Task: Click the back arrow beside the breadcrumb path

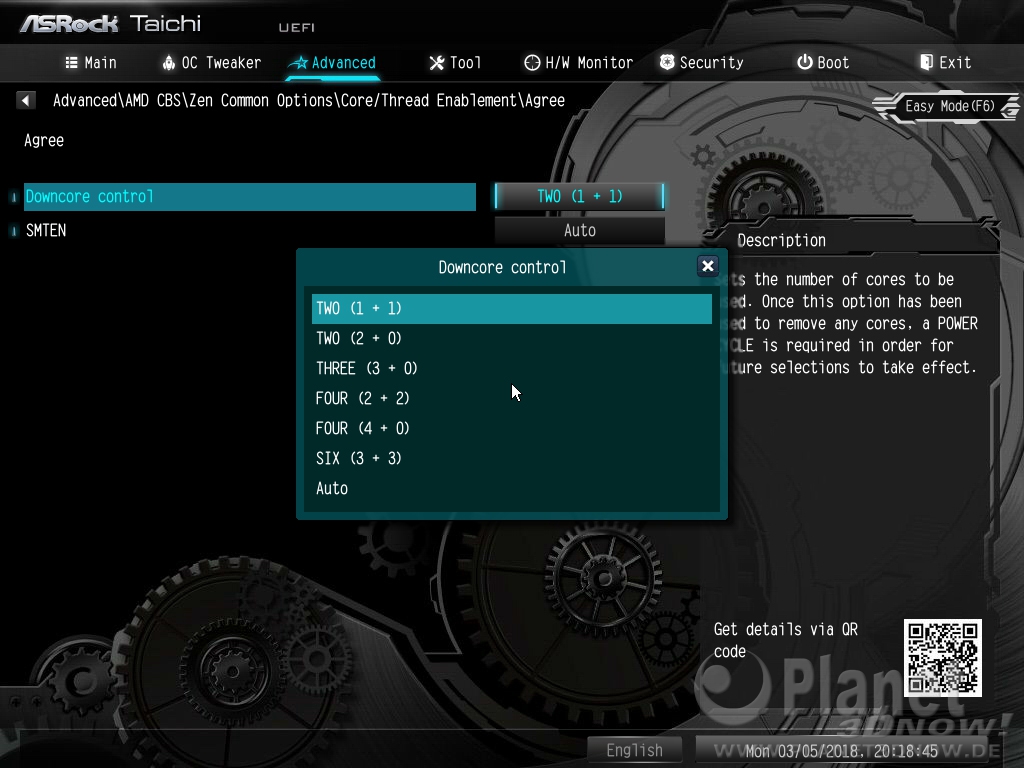Action: pyautogui.click(x=25, y=101)
